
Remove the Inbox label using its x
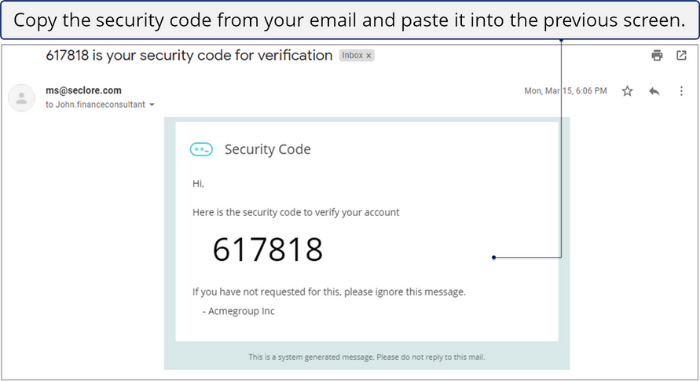pyautogui.click(x=369, y=56)
